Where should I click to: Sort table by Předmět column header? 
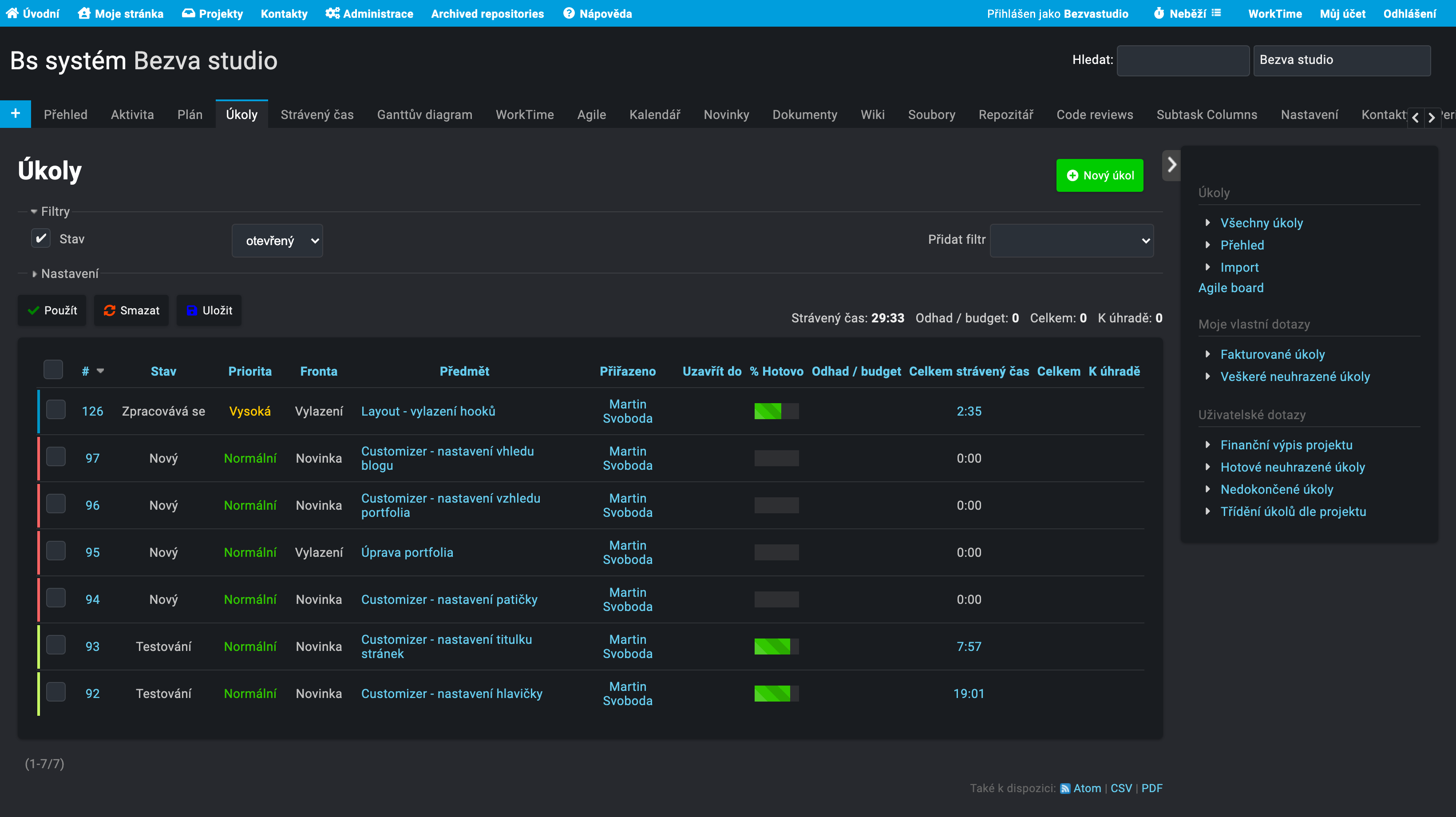click(x=464, y=371)
